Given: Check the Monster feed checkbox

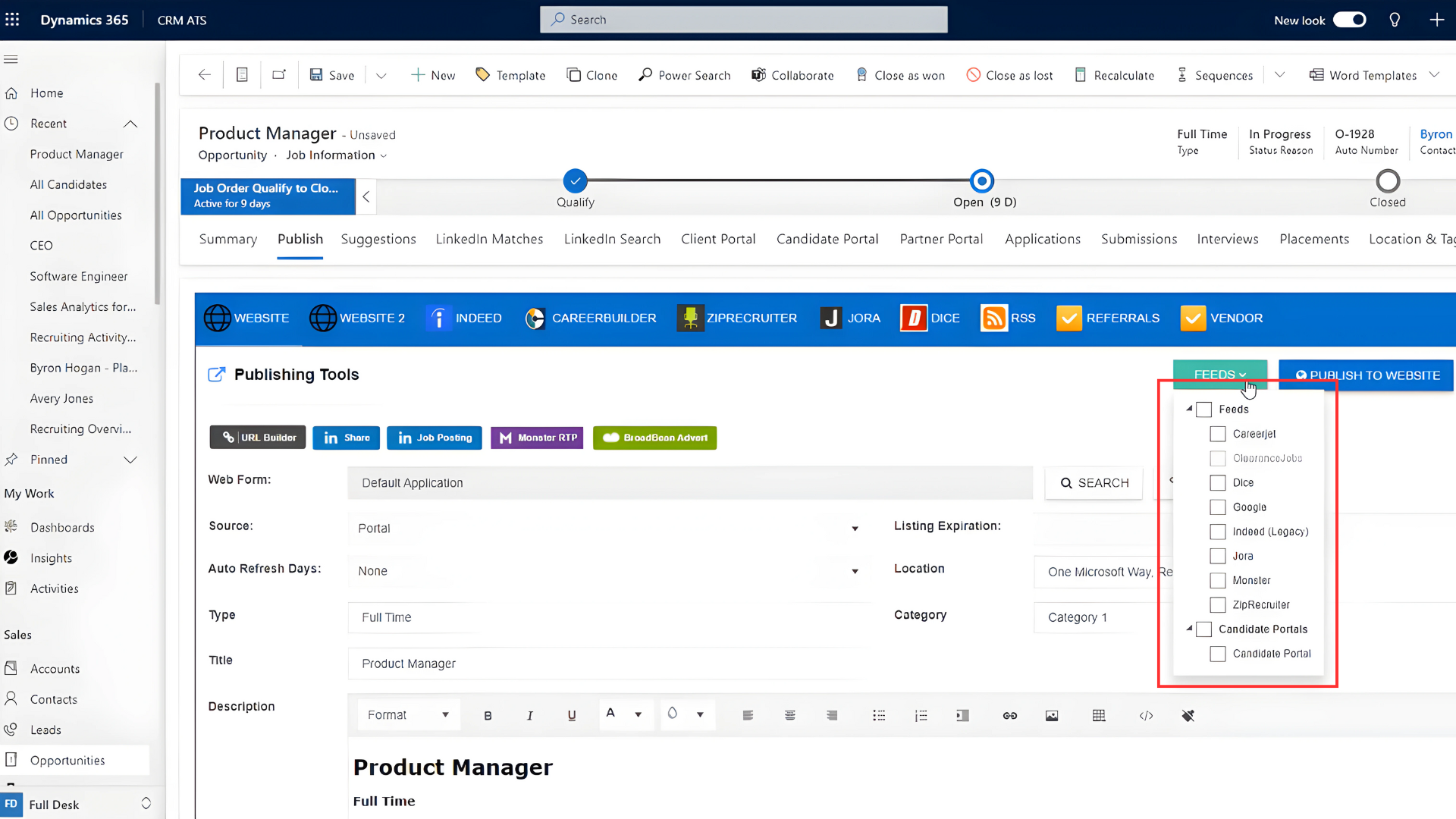Looking at the screenshot, I should point(1217,580).
